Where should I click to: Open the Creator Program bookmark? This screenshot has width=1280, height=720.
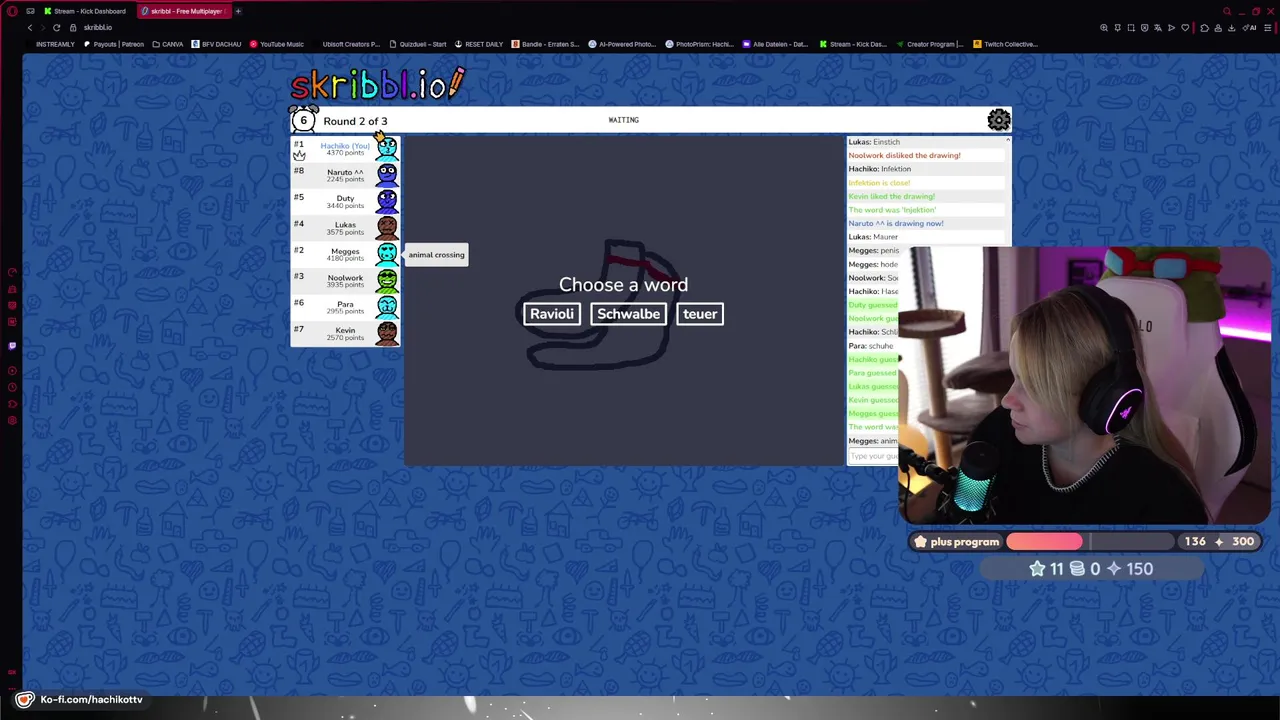pyautogui.click(x=930, y=44)
